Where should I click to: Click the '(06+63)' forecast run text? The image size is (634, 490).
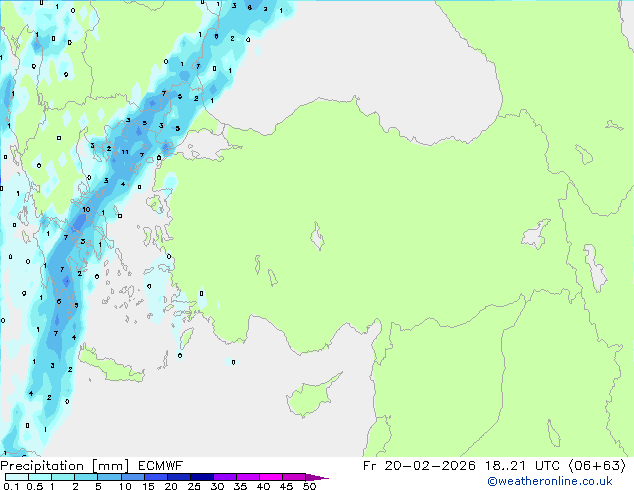[x=597, y=466]
